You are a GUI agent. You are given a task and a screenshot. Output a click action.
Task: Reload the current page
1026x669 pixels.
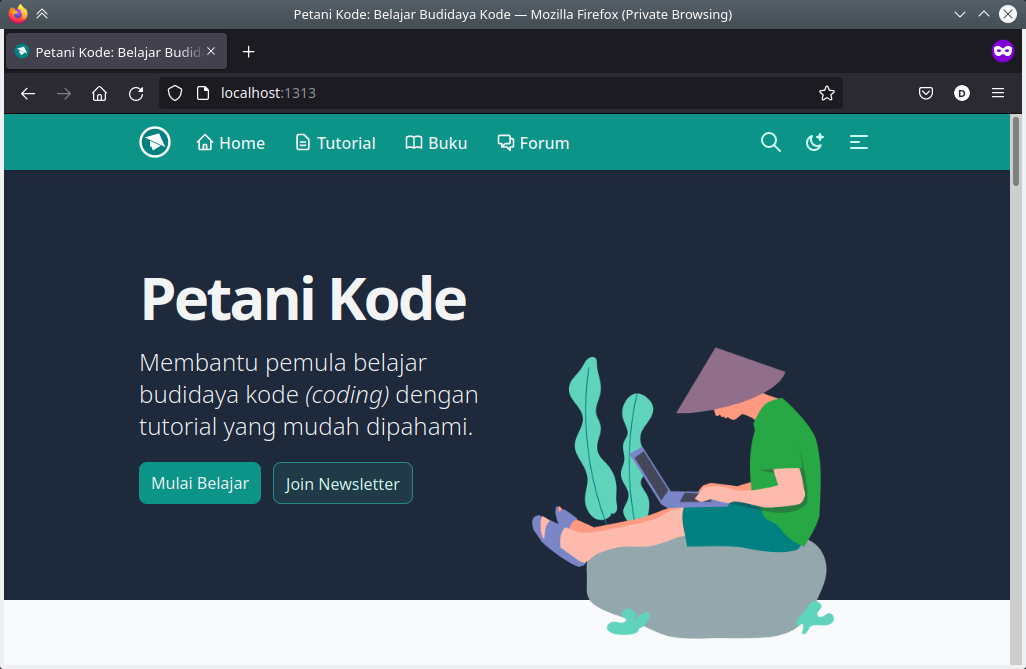pos(136,93)
